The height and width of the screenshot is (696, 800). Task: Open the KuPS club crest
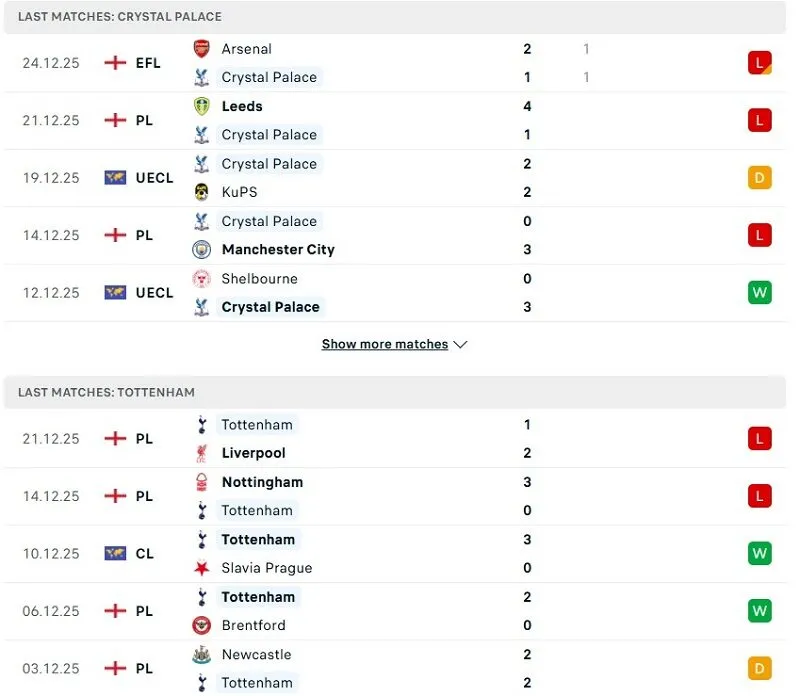203,192
